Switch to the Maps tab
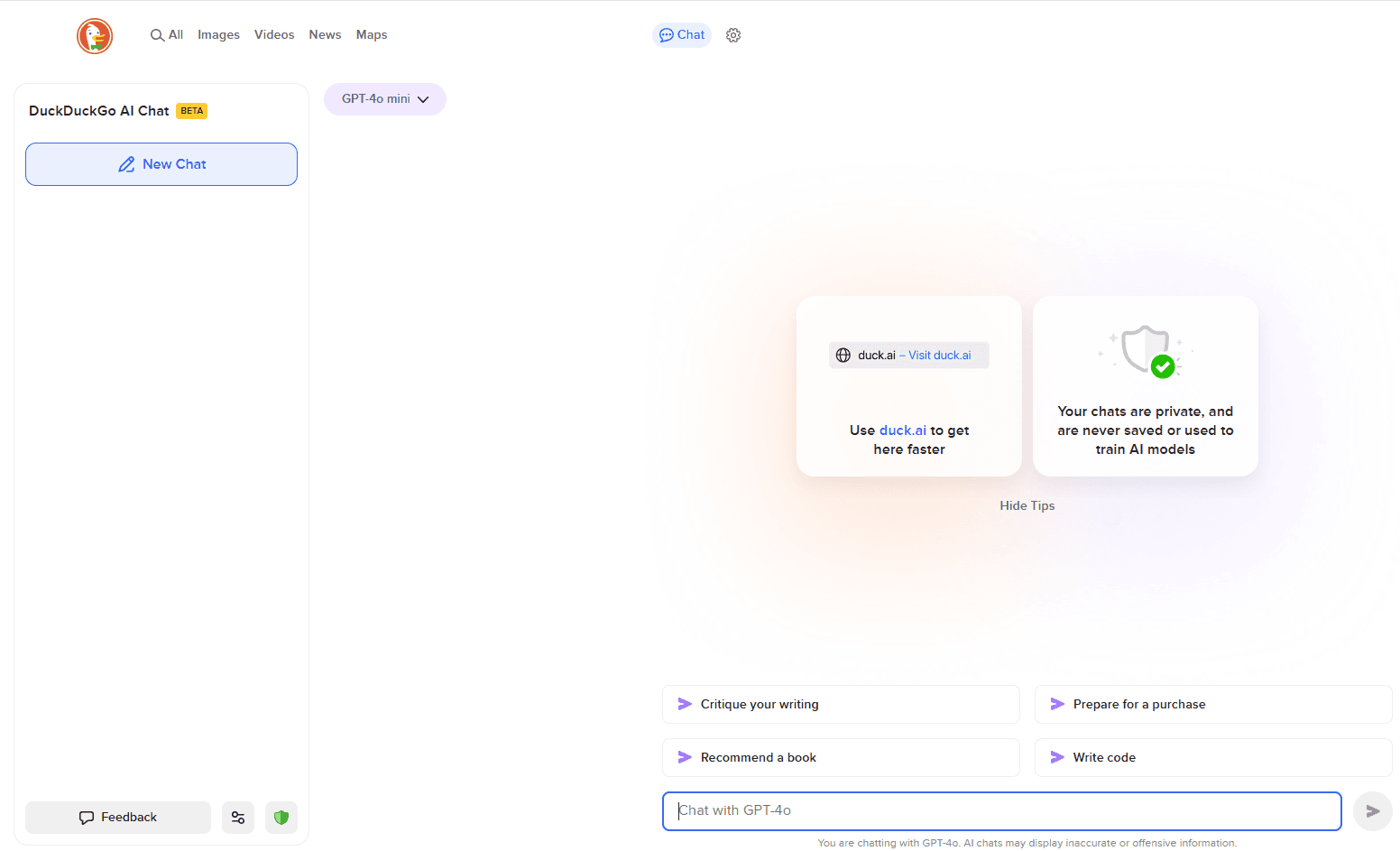 click(372, 35)
